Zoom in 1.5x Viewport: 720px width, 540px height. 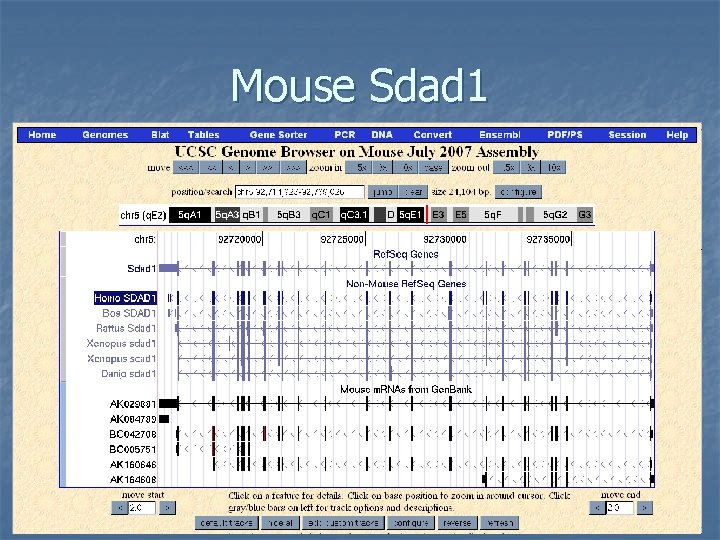[x=359, y=168]
